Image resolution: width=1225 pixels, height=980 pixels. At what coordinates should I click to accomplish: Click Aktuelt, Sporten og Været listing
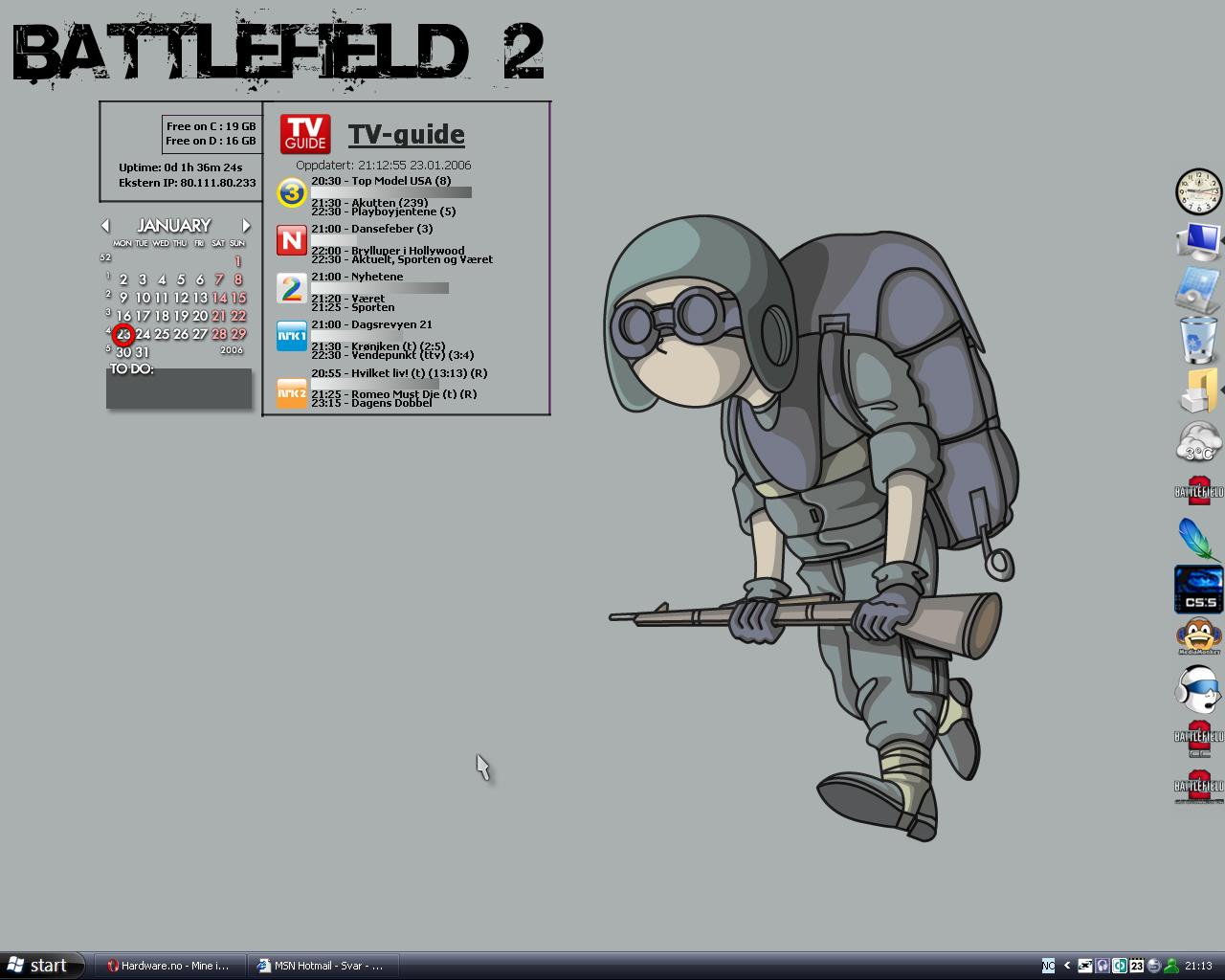click(402, 259)
